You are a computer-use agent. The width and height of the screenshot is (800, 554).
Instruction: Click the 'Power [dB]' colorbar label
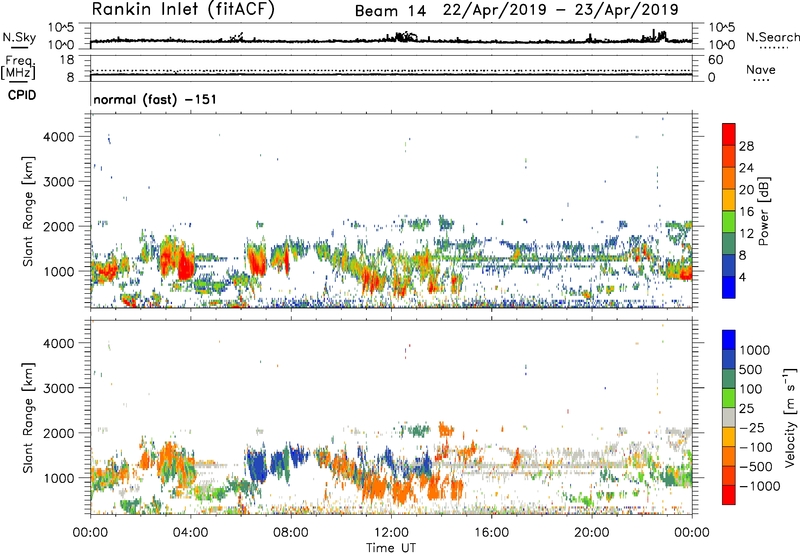(x=763, y=212)
